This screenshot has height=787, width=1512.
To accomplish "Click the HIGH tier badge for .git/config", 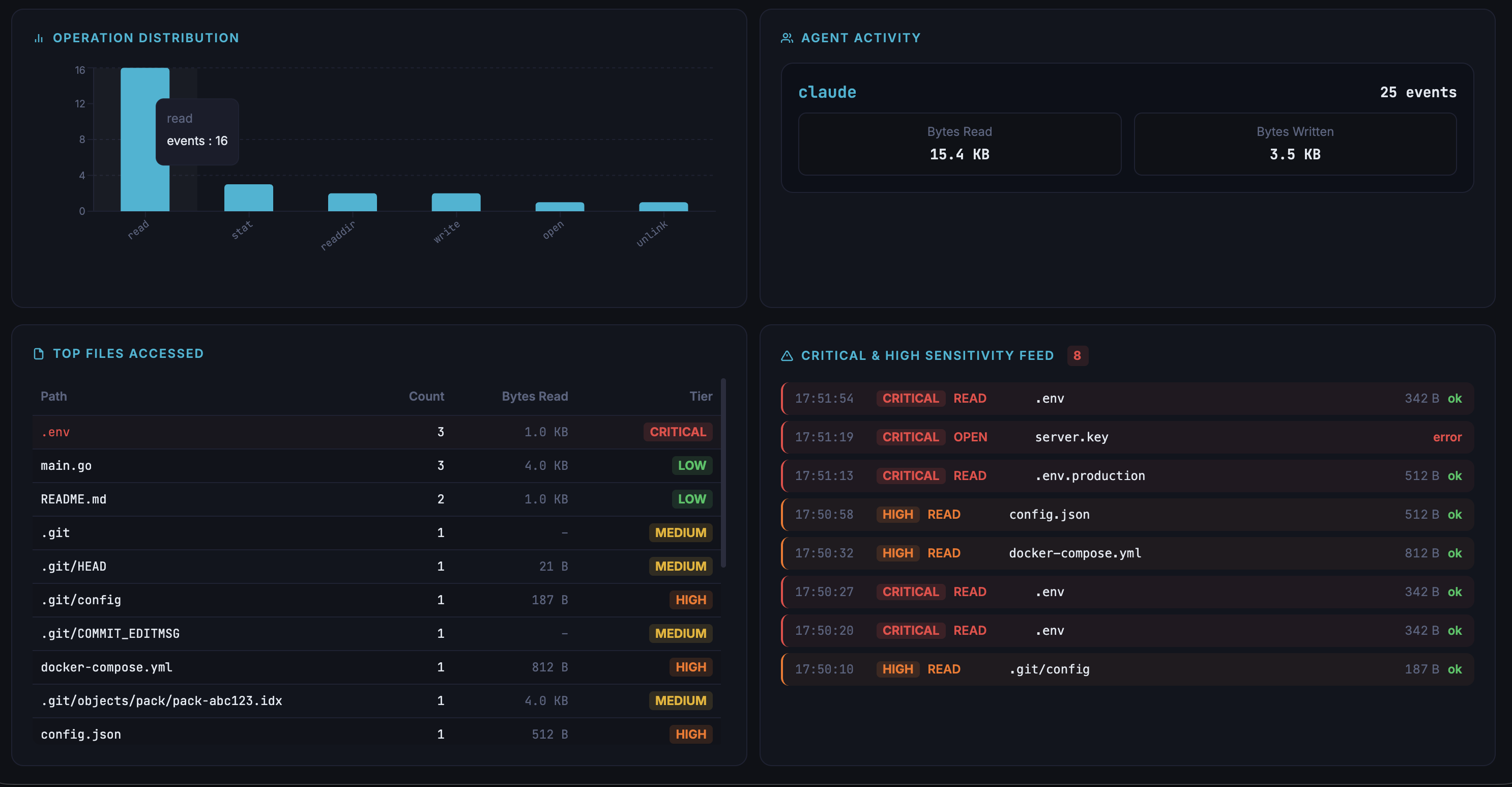I will (691, 600).
